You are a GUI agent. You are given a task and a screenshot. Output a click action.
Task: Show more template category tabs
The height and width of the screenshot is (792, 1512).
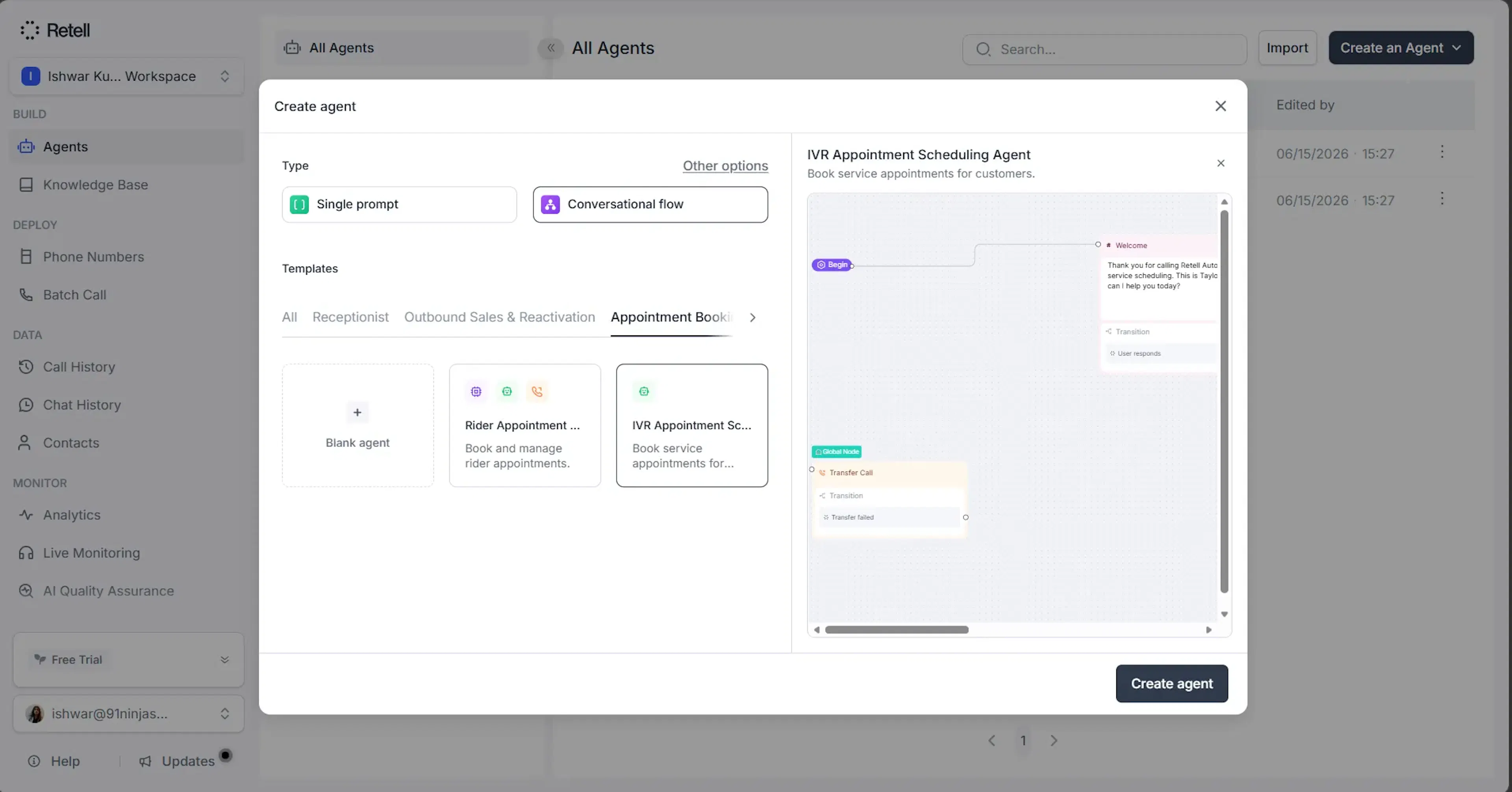coord(752,318)
